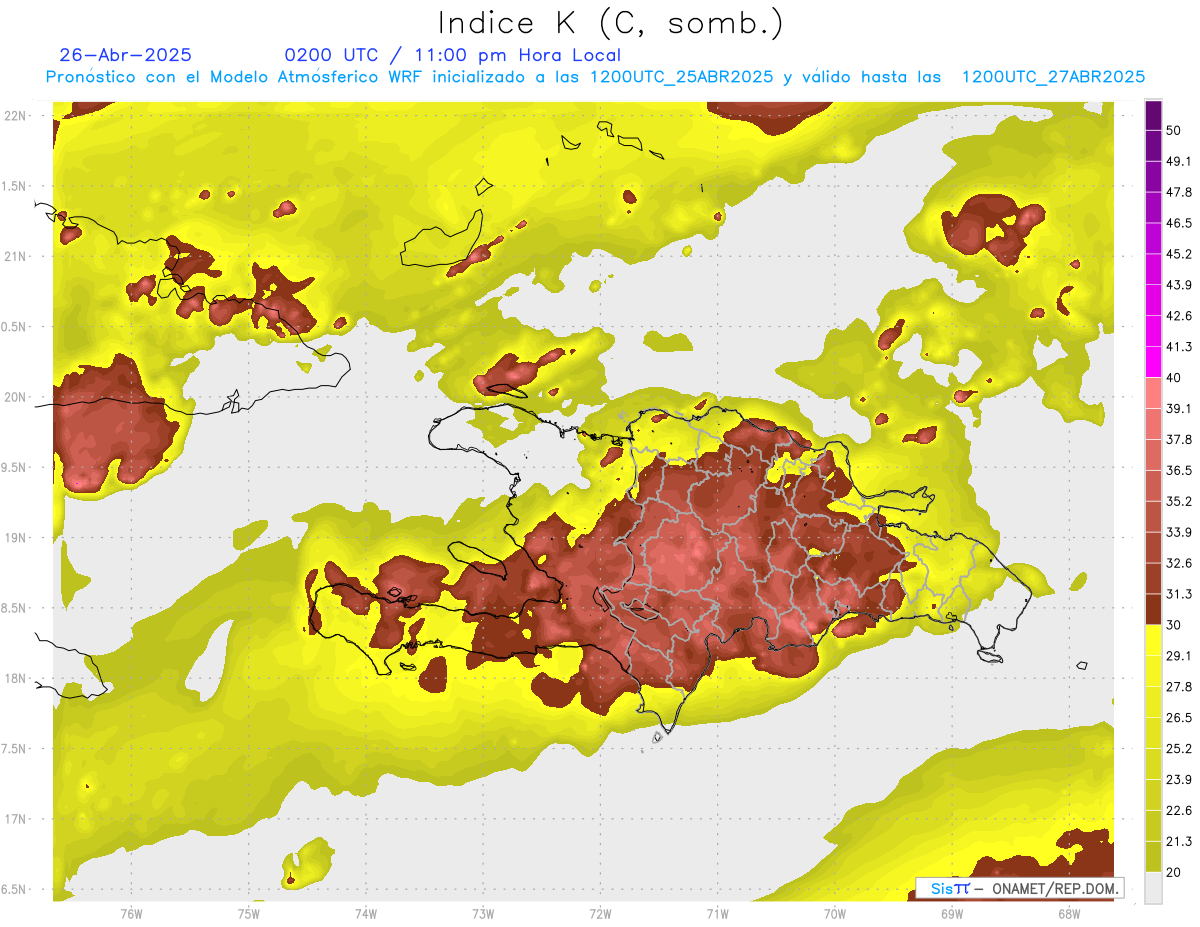Viewport: 1200px width, 927px height.
Task: Click the colorbar value '29.1'
Action: pos(1178,656)
